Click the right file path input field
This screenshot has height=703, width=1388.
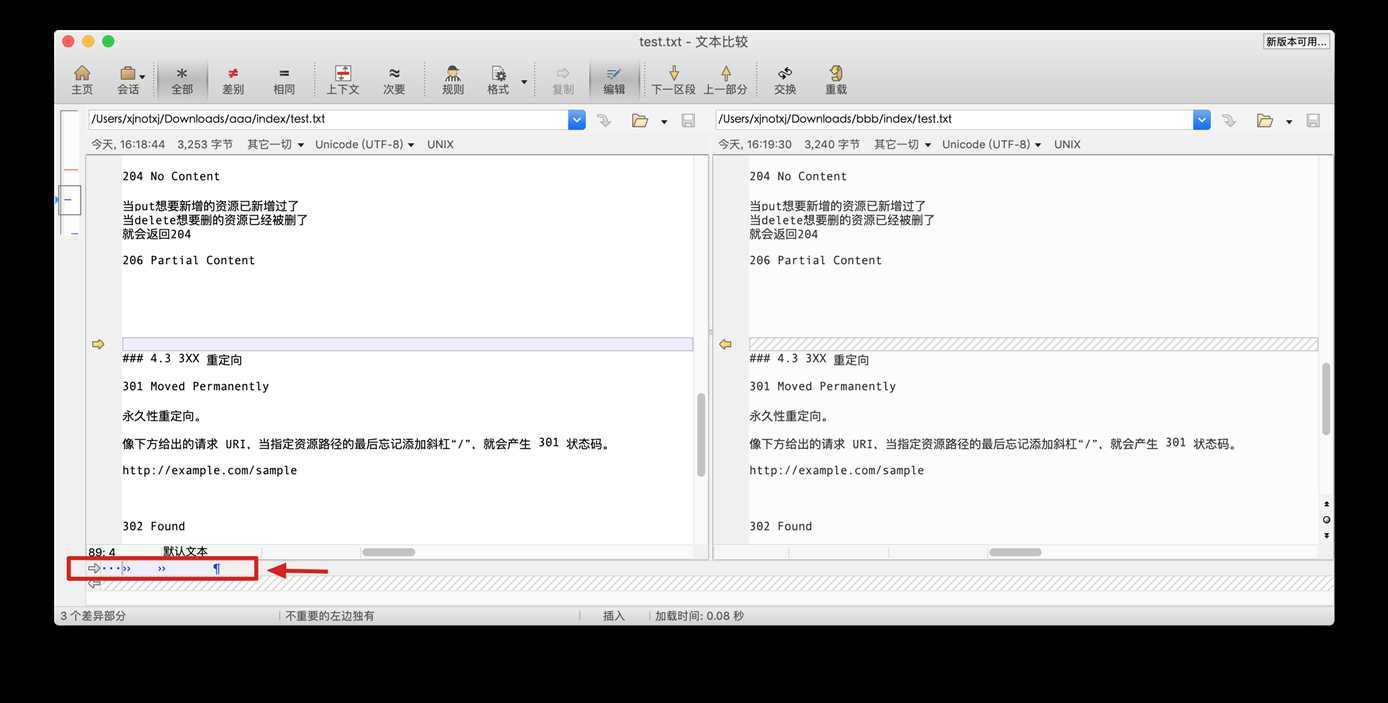[954, 119]
